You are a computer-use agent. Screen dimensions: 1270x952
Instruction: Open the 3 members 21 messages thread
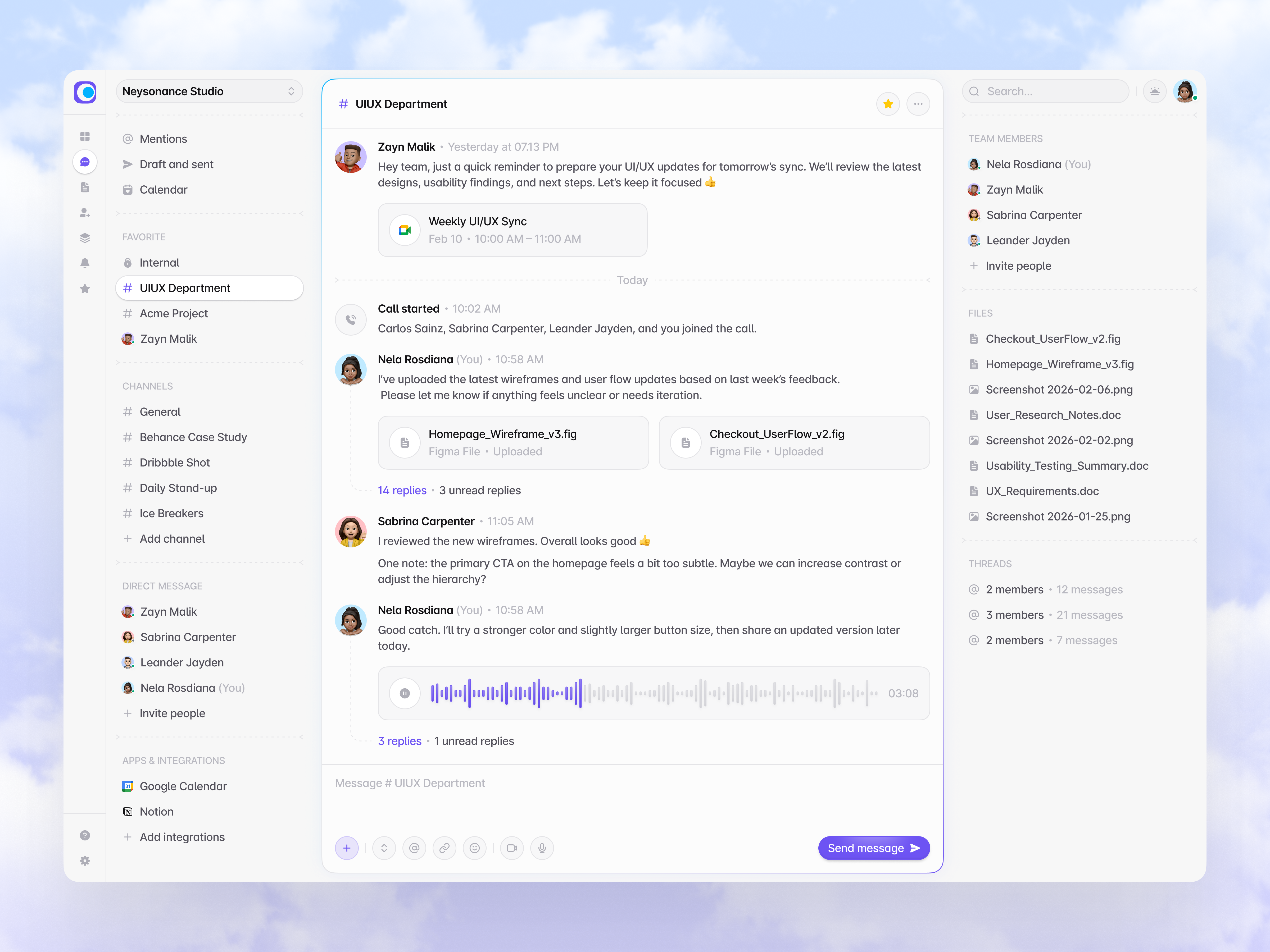(1046, 615)
